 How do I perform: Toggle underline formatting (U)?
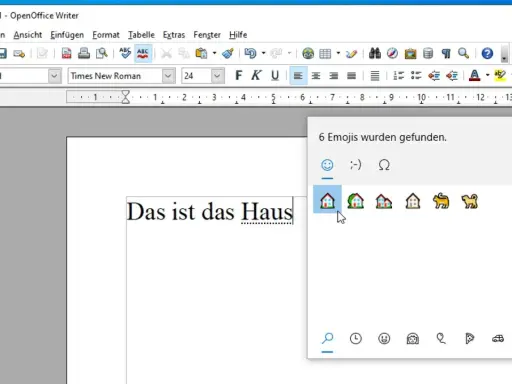(x=275, y=76)
